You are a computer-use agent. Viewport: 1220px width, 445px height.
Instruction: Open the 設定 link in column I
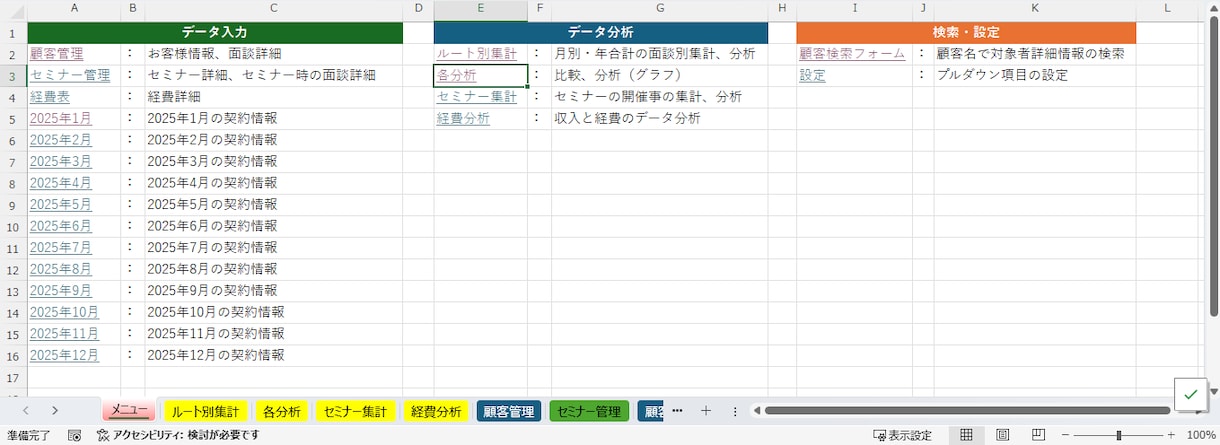812,75
